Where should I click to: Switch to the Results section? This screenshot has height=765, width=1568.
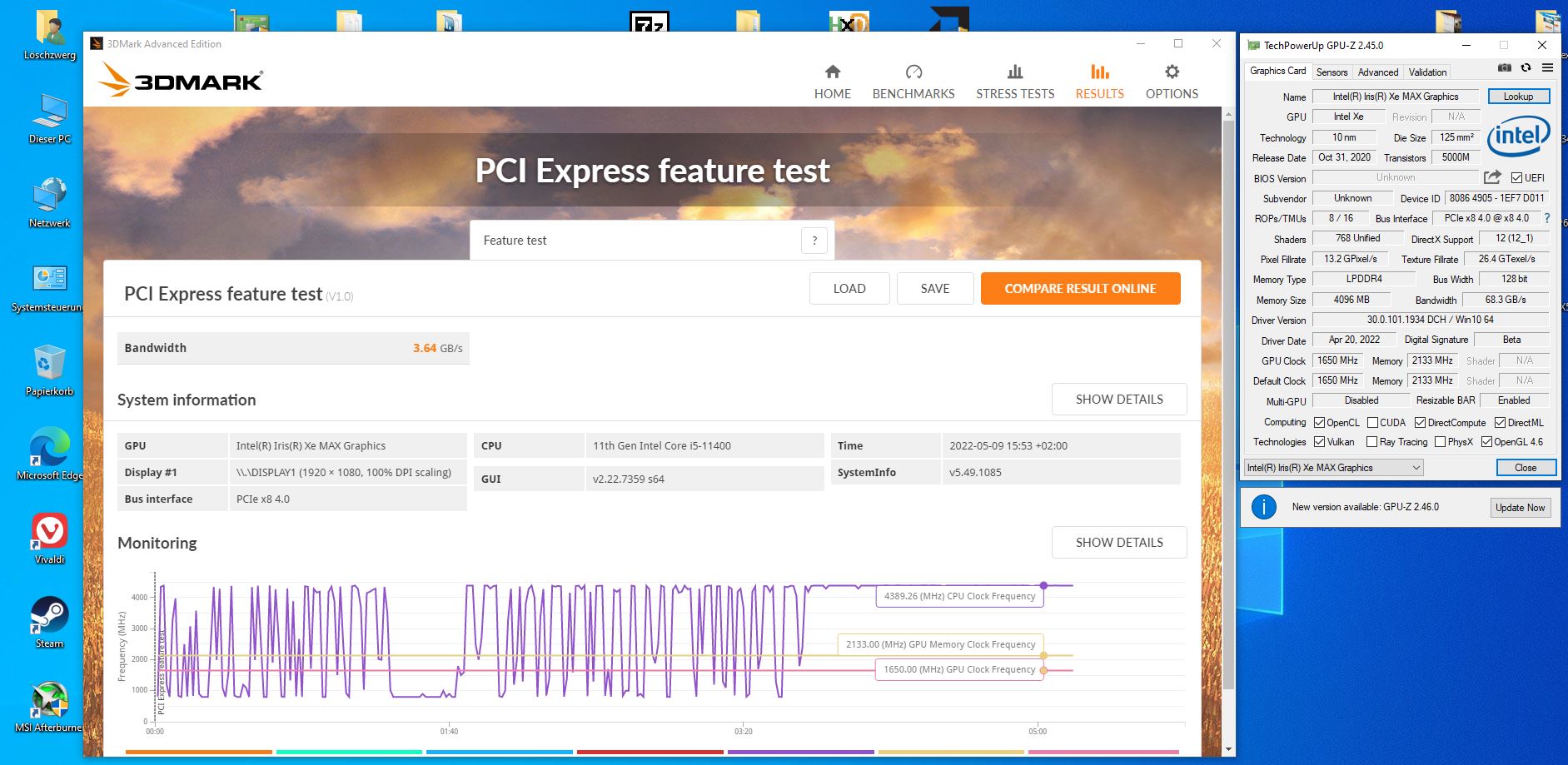coord(1099,82)
